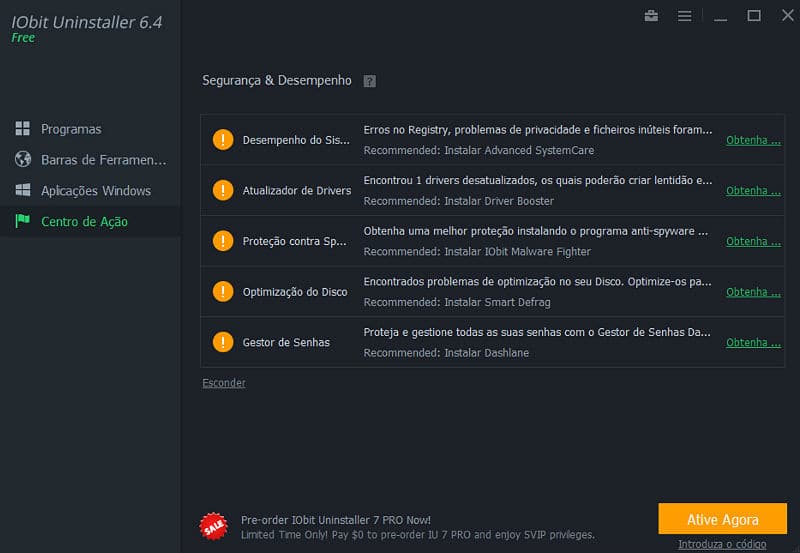The image size is (800, 553).
Task: Click 'Recommended: Instalar Advanced SystemCare' text
Action: pos(479,150)
